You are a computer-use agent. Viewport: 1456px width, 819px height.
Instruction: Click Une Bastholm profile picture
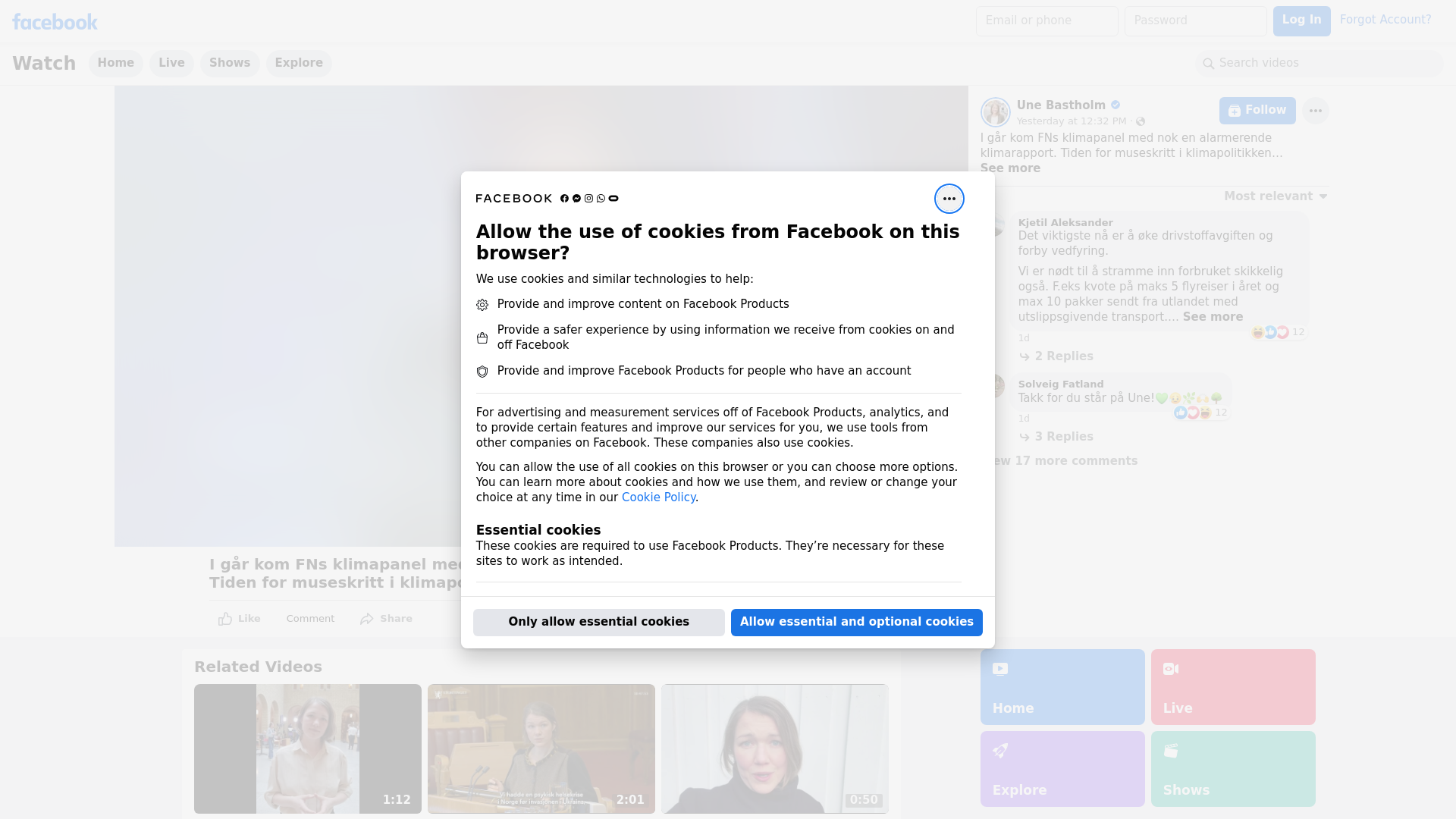pos(995,112)
